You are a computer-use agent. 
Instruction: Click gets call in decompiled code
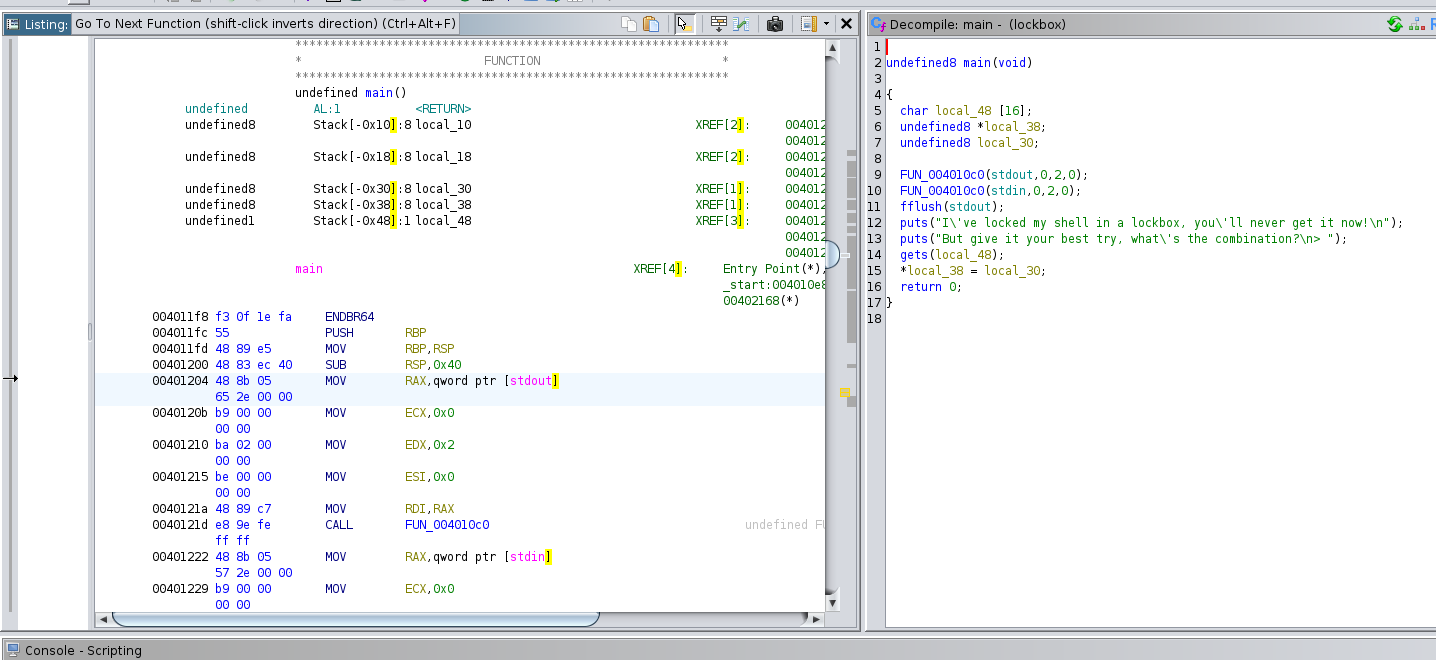[x=913, y=255]
